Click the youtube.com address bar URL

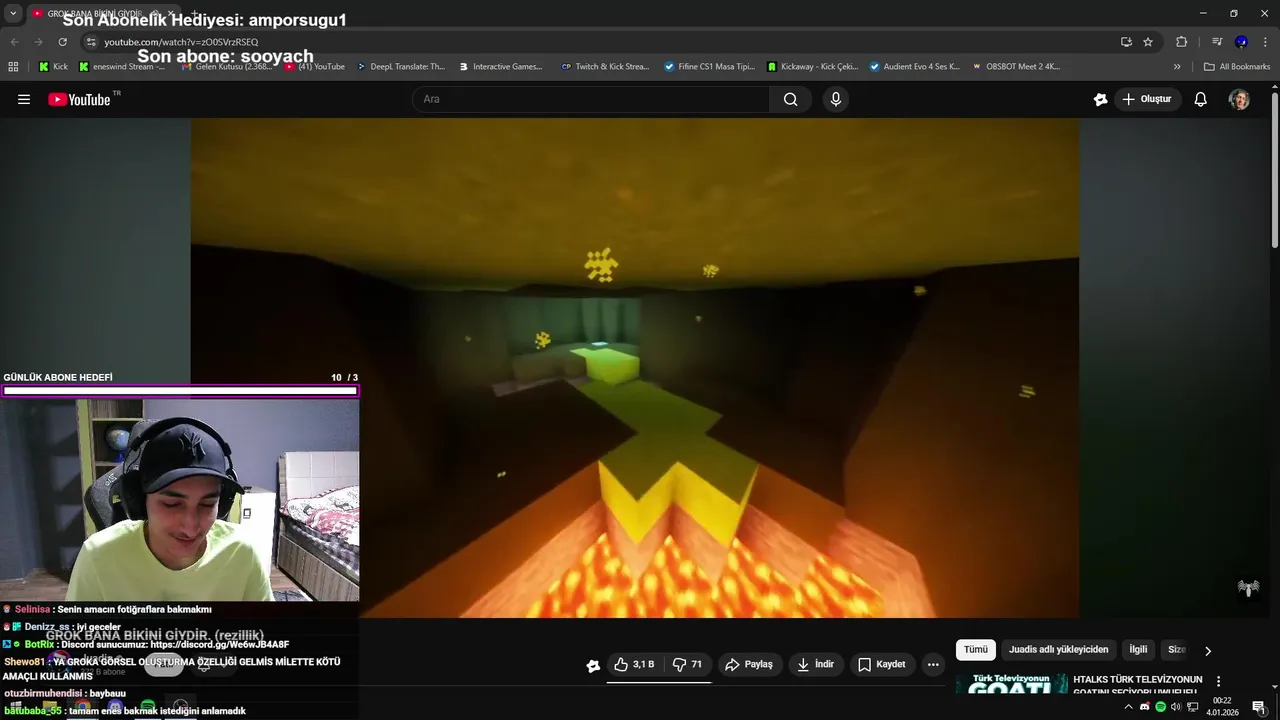[181, 42]
